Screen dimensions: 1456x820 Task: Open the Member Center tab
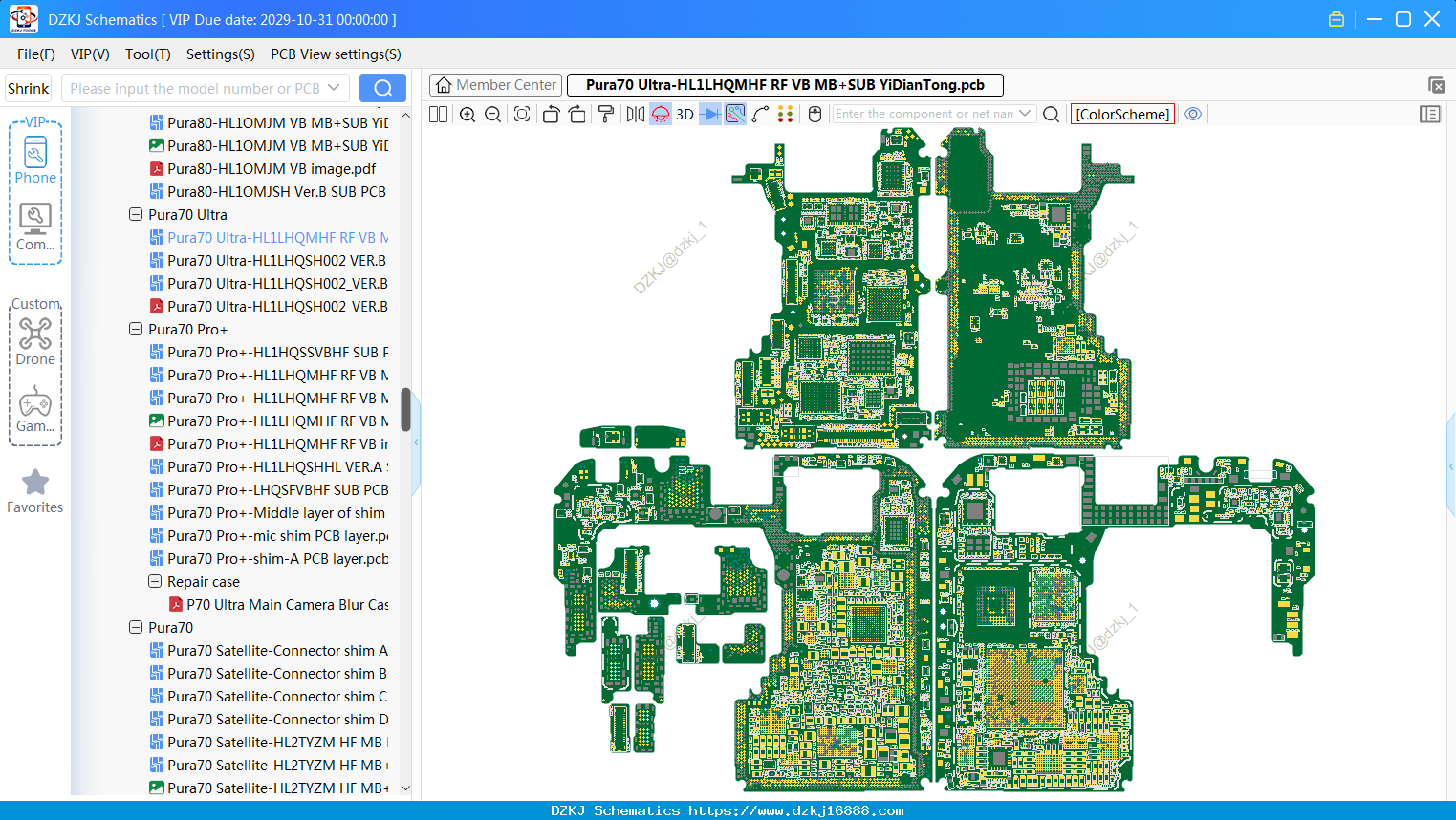click(495, 85)
